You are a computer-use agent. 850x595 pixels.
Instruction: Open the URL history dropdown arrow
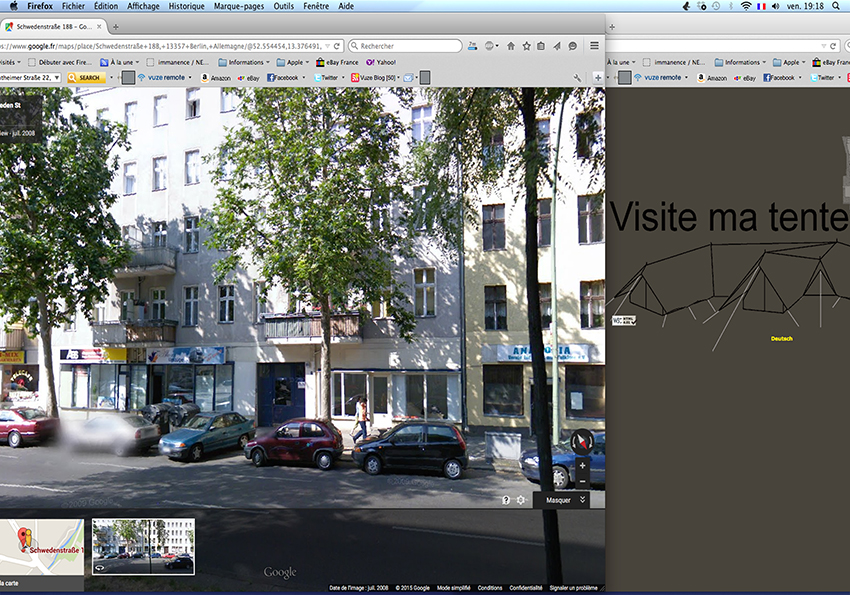click(x=327, y=46)
